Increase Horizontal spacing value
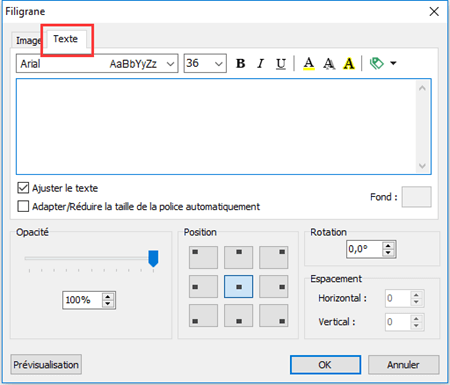 [416, 295]
